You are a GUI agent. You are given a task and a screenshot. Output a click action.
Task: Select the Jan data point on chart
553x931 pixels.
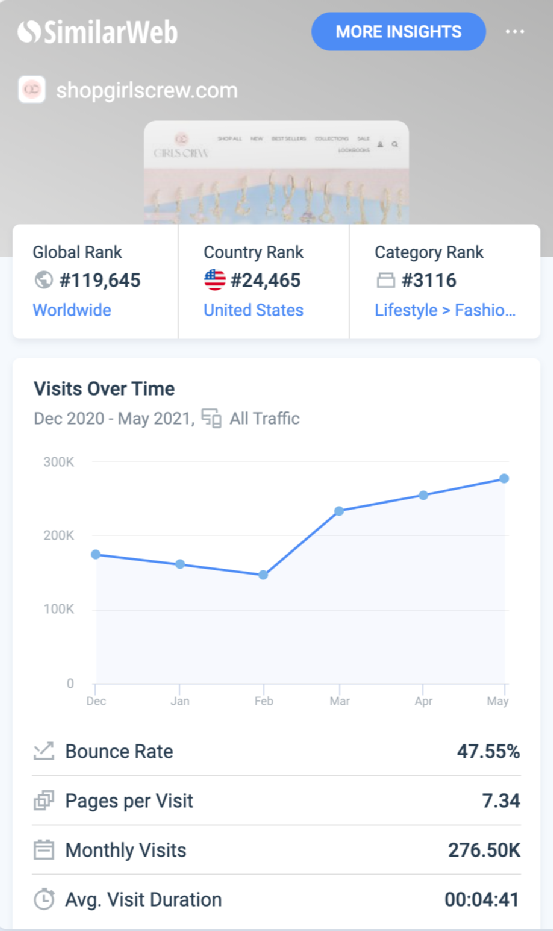[180, 564]
